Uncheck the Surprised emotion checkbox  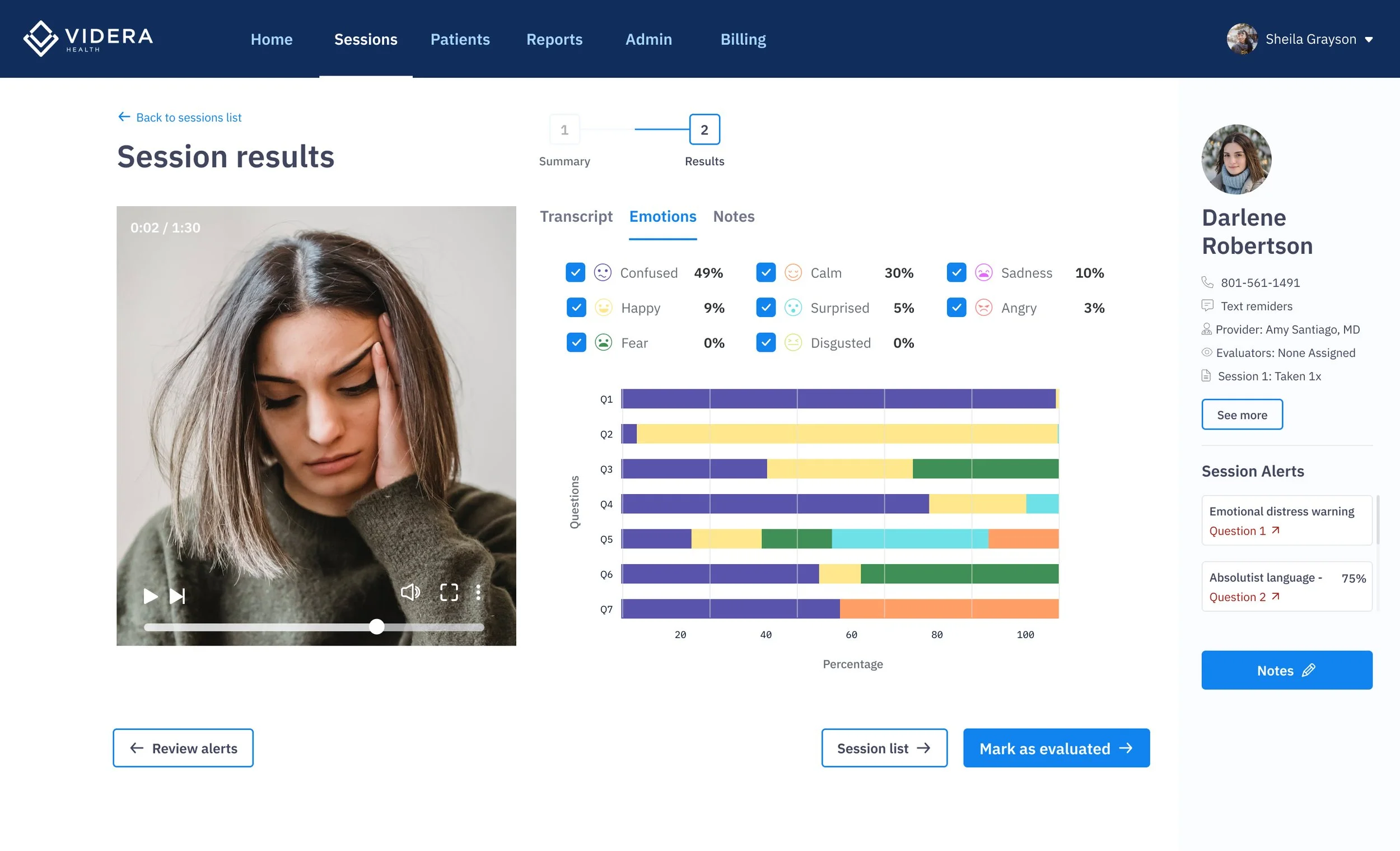click(x=766, y=308)
